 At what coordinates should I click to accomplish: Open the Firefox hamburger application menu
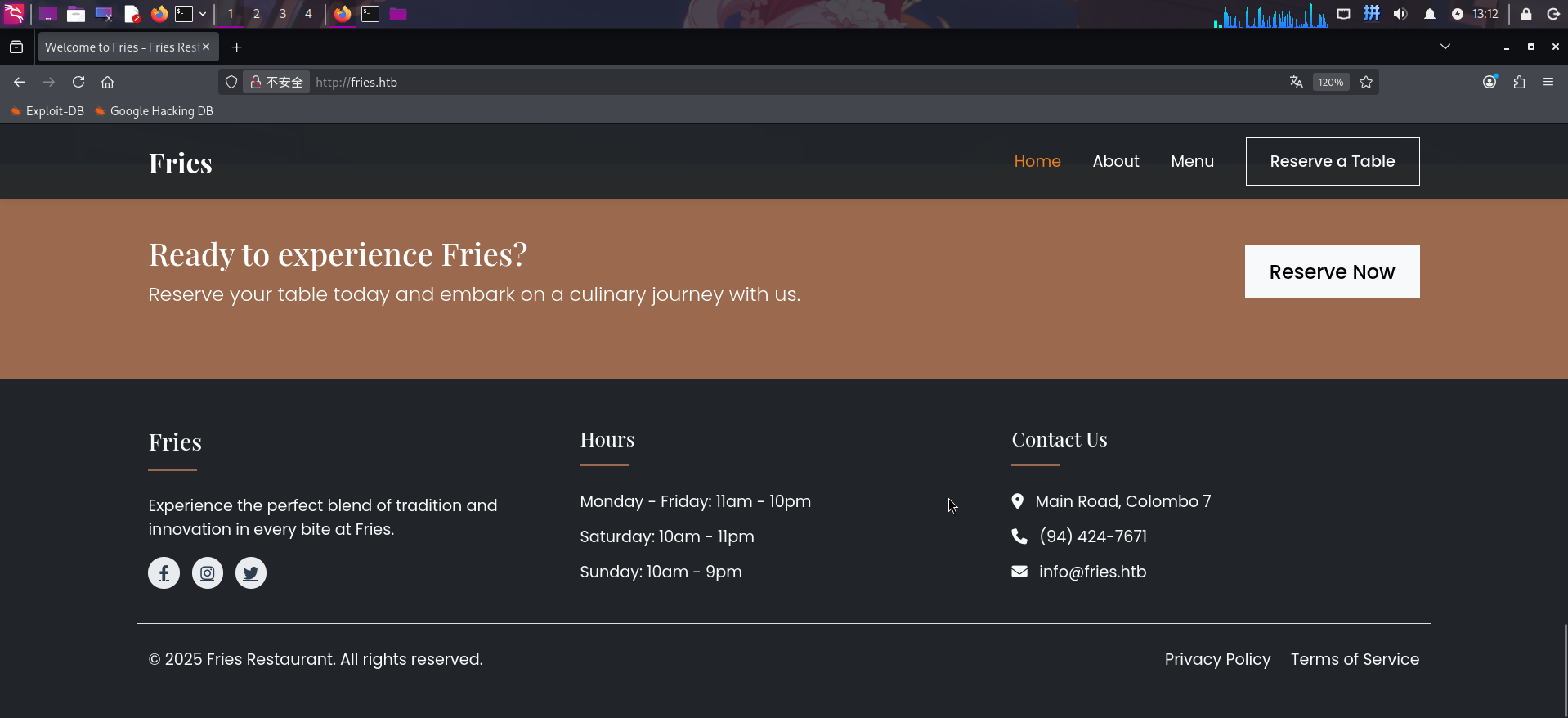tap(1548, 82)
